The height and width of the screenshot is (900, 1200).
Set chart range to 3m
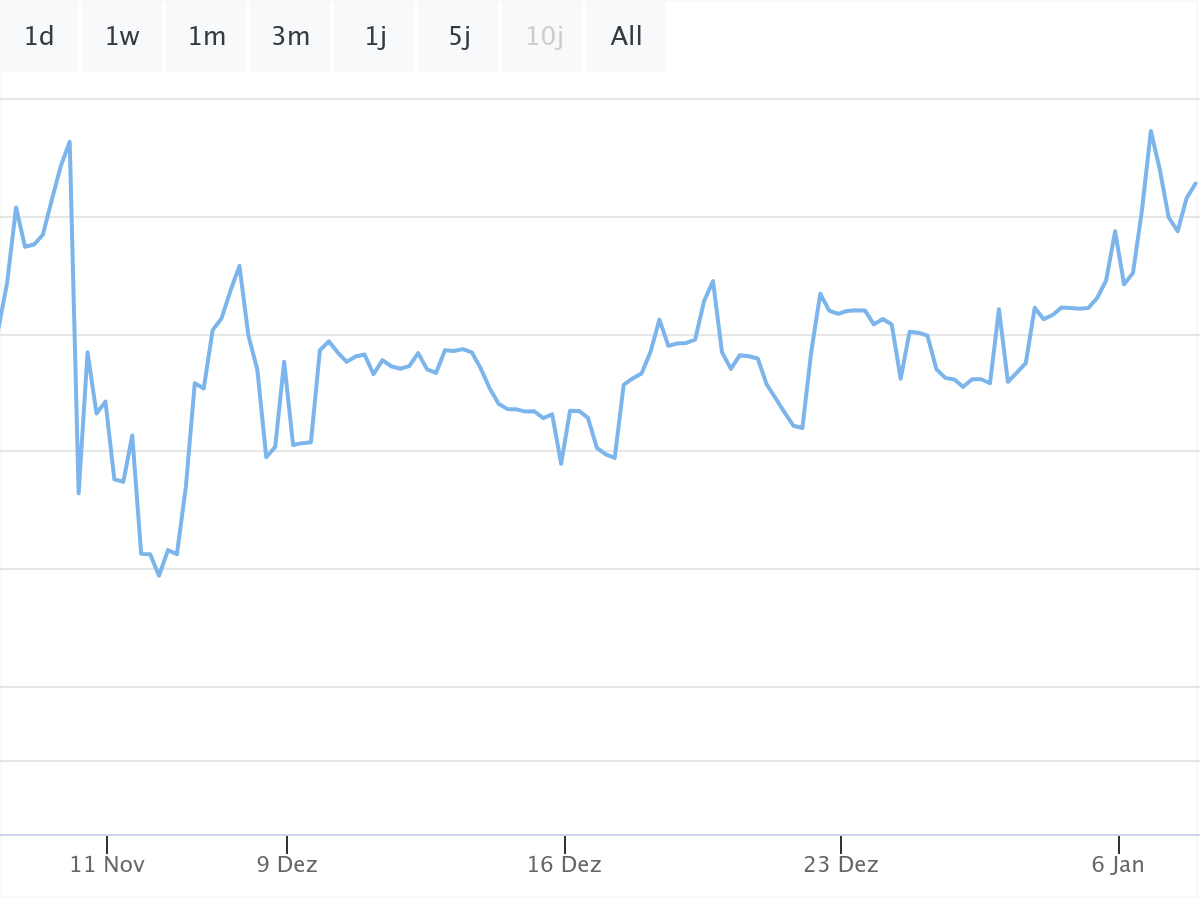(291, 37)
